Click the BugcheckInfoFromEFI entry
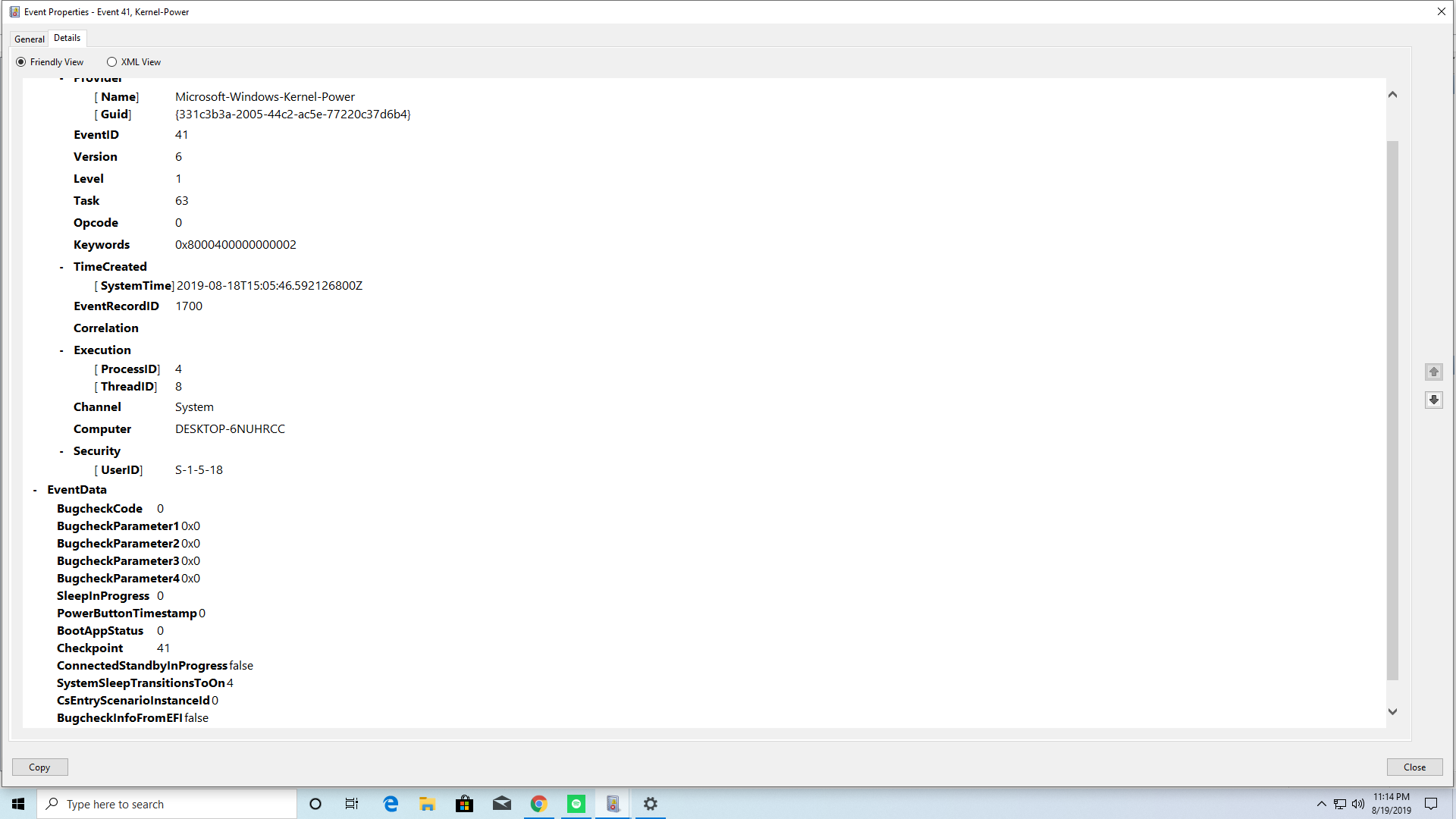 point(133,718)
